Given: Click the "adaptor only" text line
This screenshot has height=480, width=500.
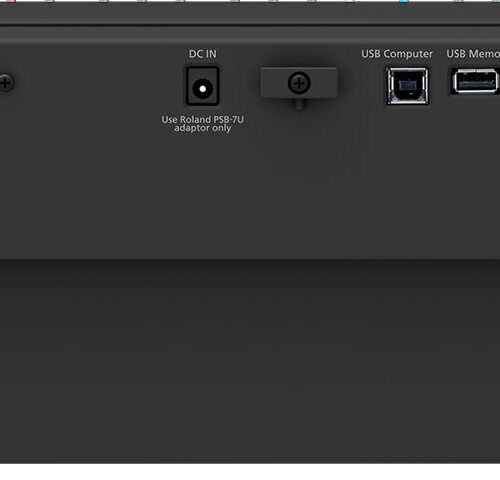Looking at the screenshot, I should pyautogui.click(x=202, y=128).
